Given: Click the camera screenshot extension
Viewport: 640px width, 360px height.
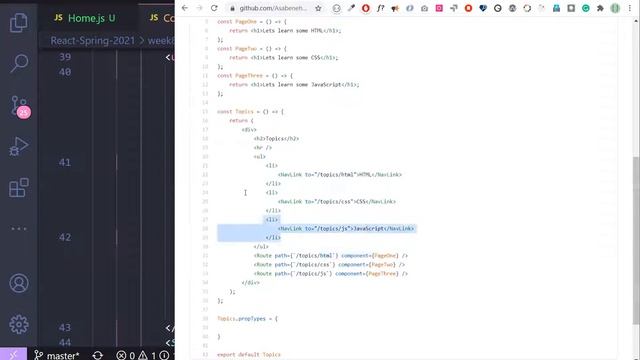Looking at the screenshot, I should 424,8.
